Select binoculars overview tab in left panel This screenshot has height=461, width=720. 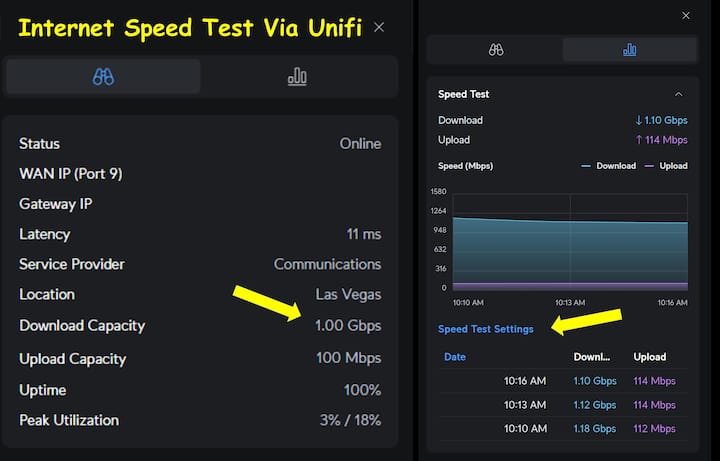click(x=103, y=77)
